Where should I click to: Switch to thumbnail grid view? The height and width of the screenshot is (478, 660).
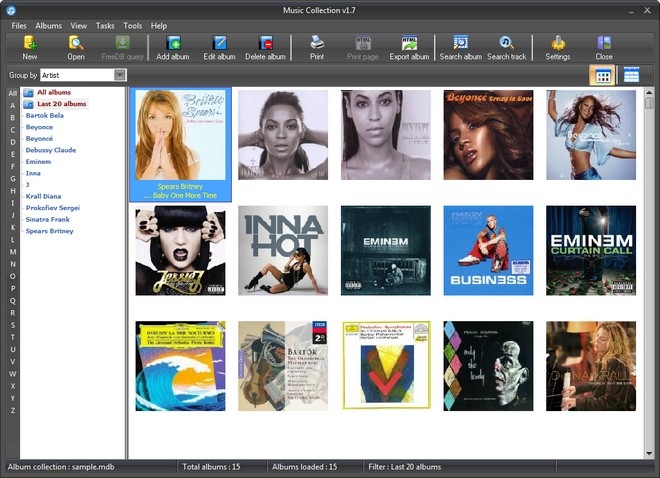pyautogui.click(x=602, y=76)
